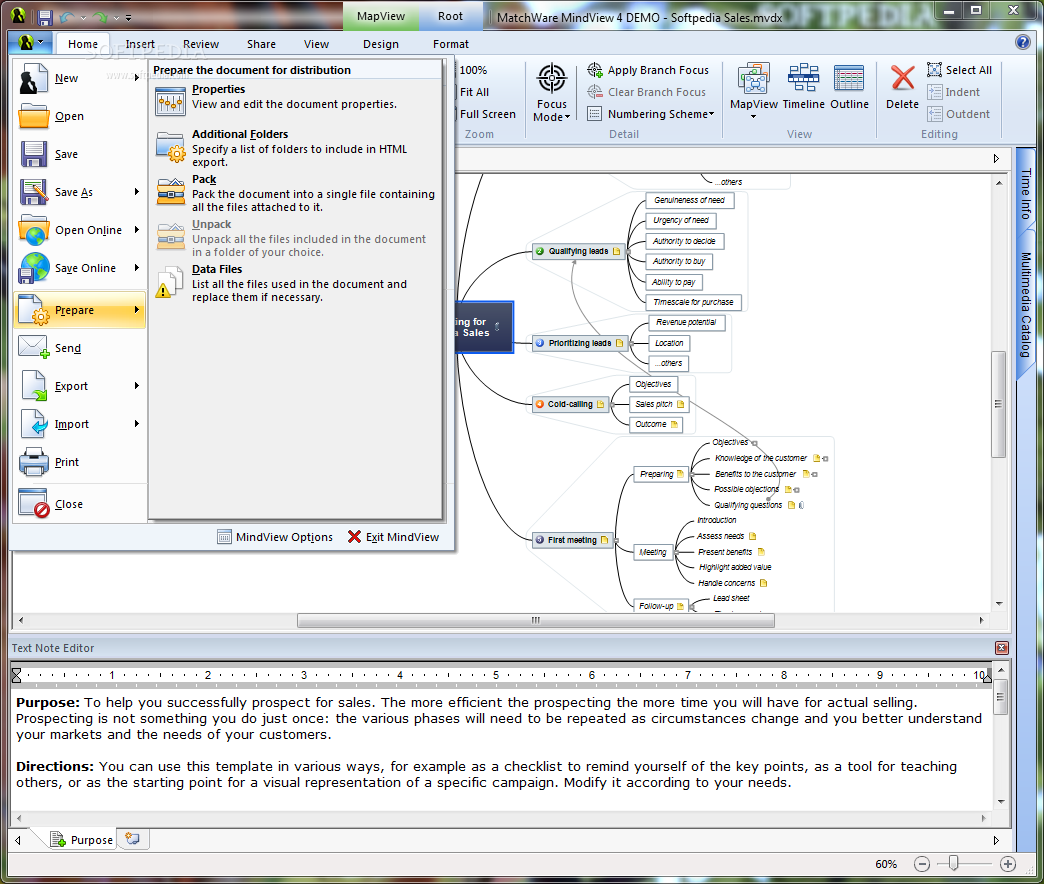This screenshot has height=884, width=1044.
Task: Select the First meeting branch
Action: click(x=573, y=540)
